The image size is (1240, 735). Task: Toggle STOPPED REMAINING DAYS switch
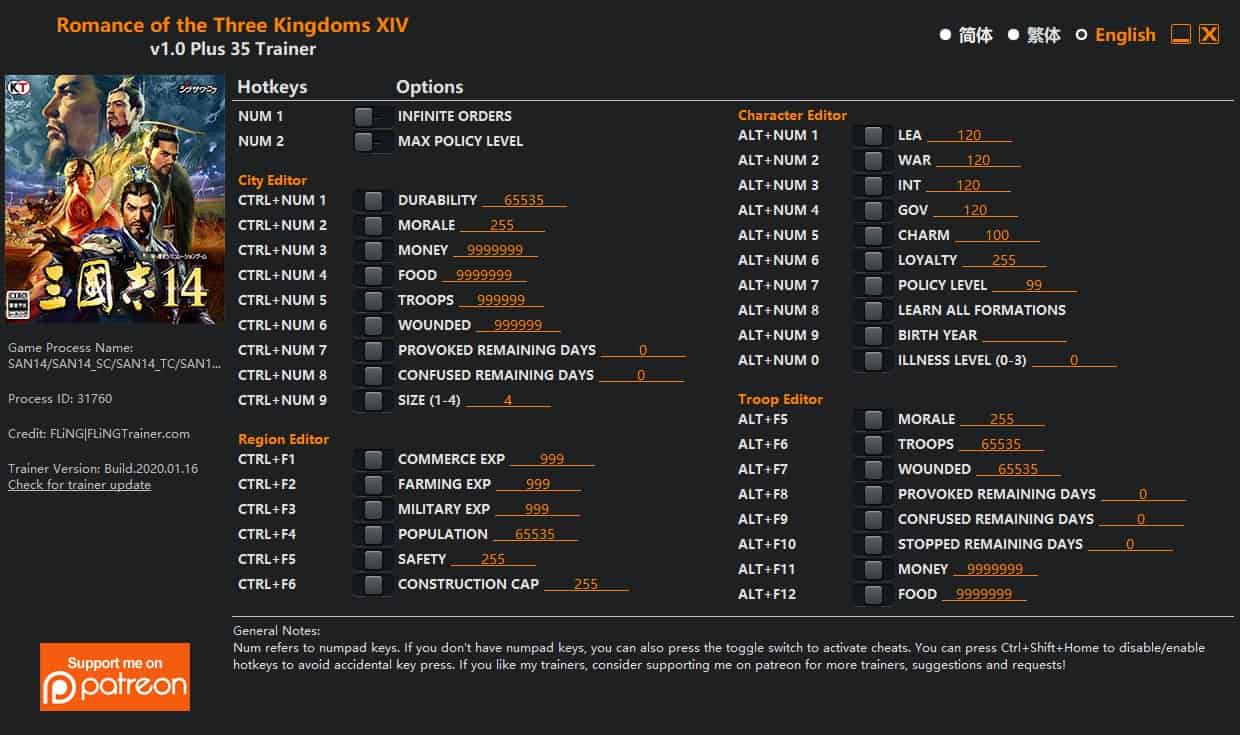[873, 544]
